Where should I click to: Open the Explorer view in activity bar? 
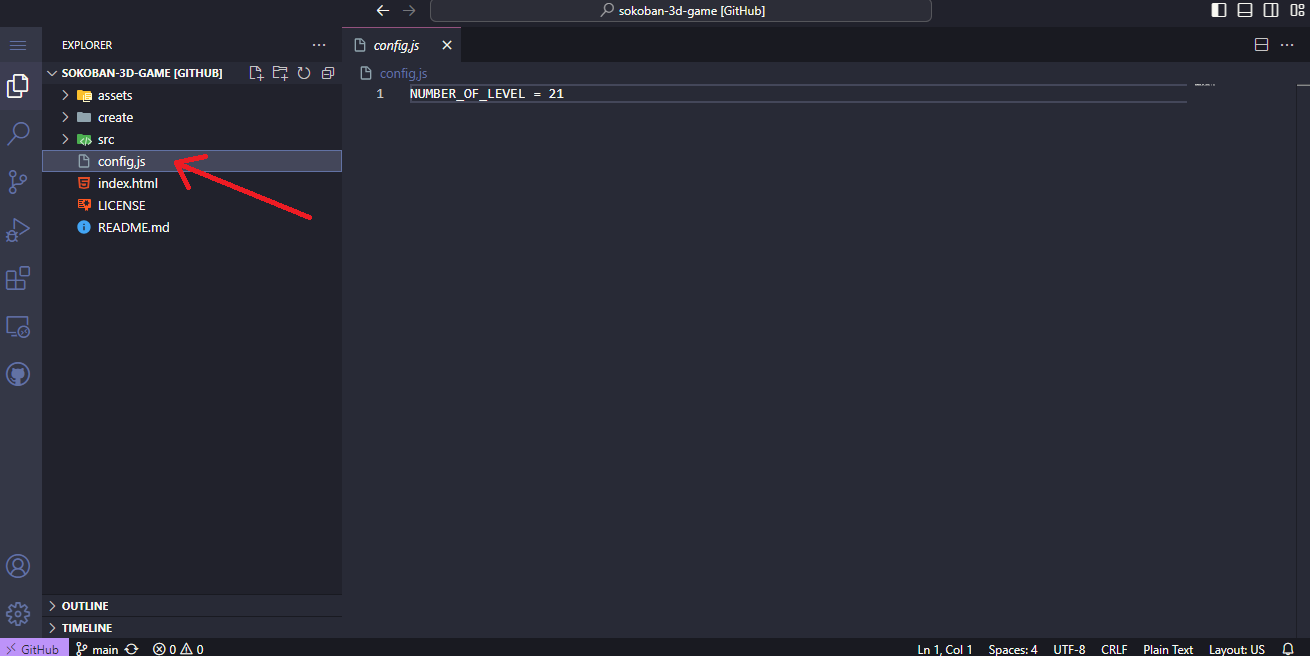[x=18, y=86]
